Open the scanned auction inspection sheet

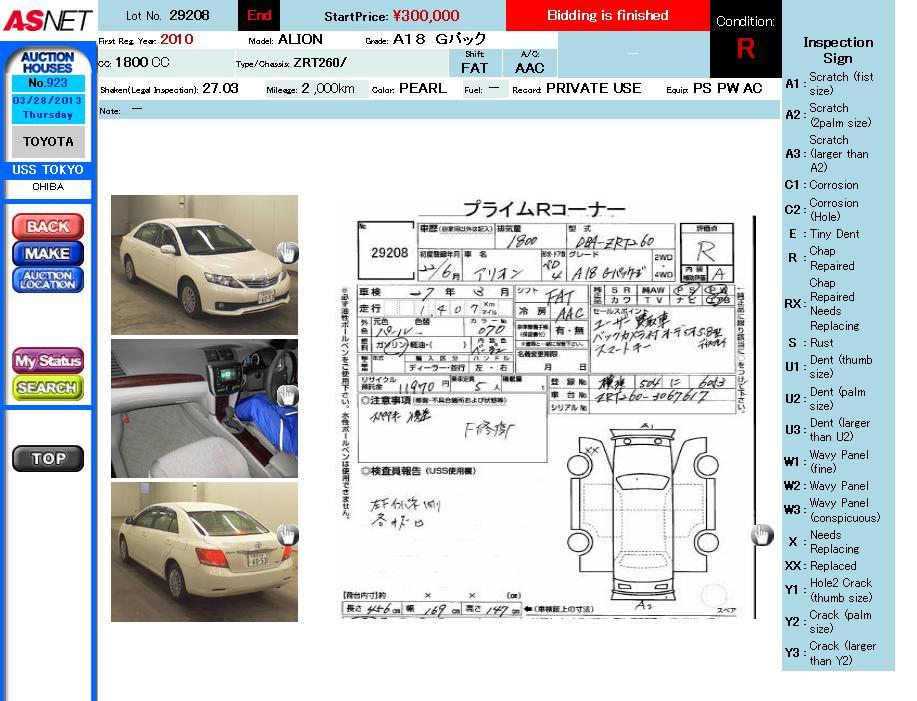(x=545, y=410)
